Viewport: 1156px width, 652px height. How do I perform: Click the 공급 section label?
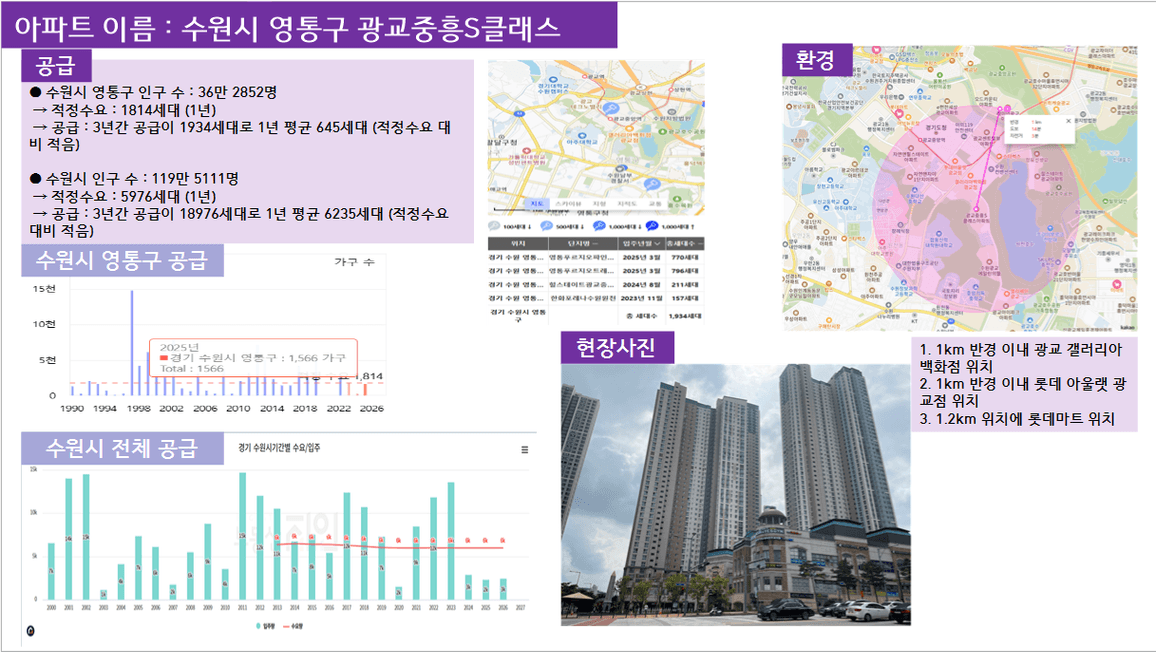(x=56, y=65)
